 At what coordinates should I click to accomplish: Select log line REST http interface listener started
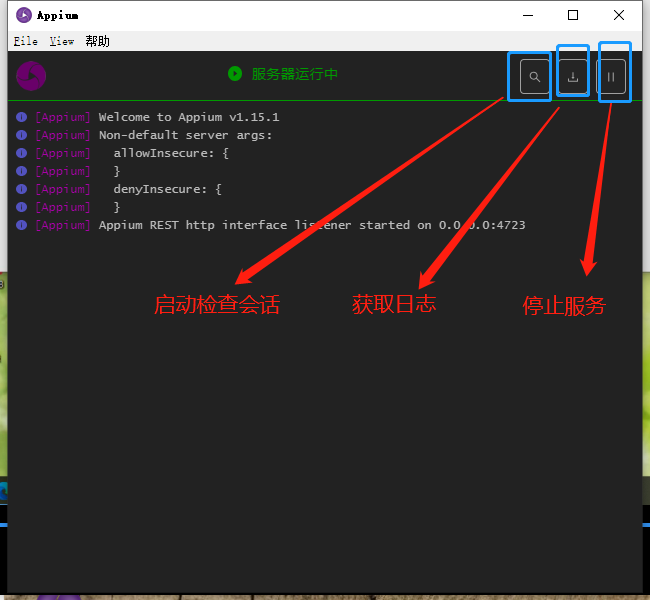coord(312,225)
